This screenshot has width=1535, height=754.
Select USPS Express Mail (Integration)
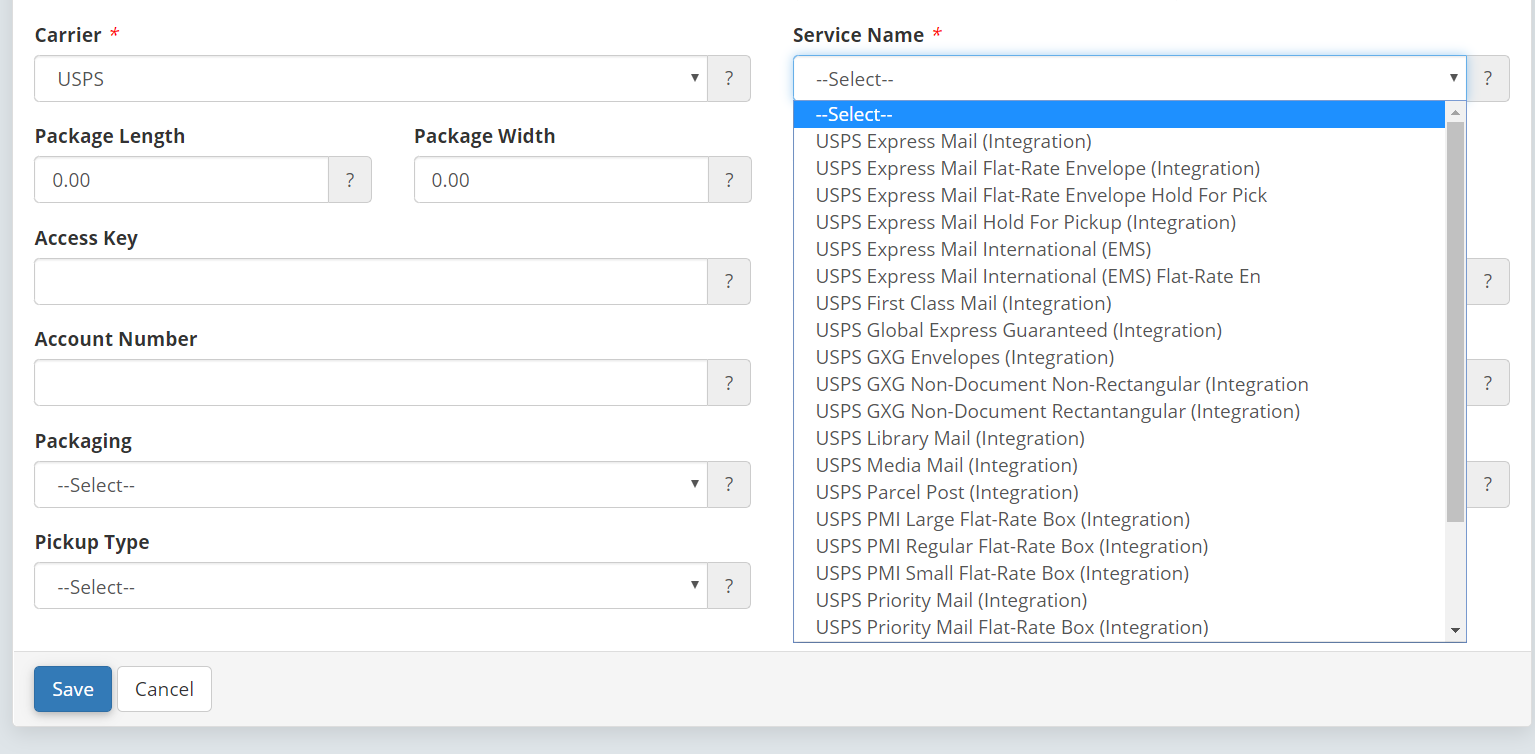click(x=1120, y=141)
